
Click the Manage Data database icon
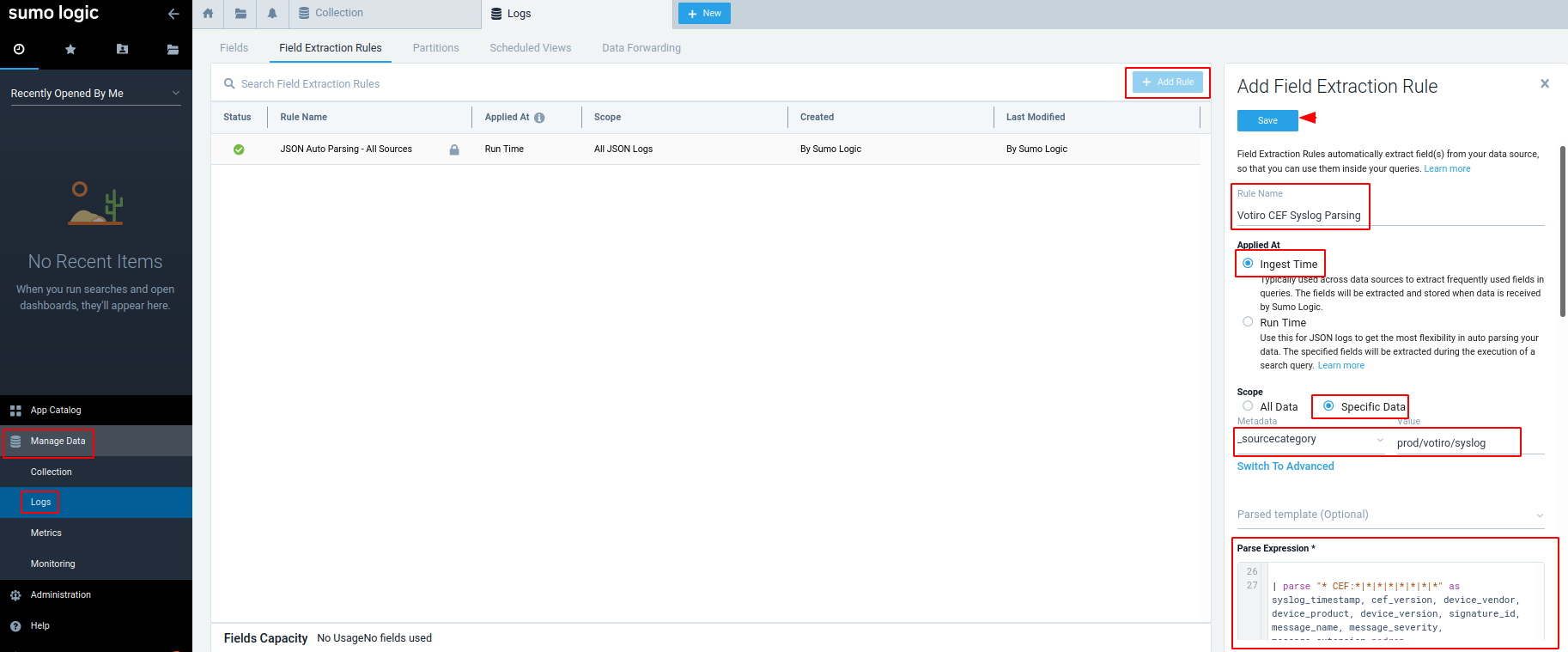point(15,442)
